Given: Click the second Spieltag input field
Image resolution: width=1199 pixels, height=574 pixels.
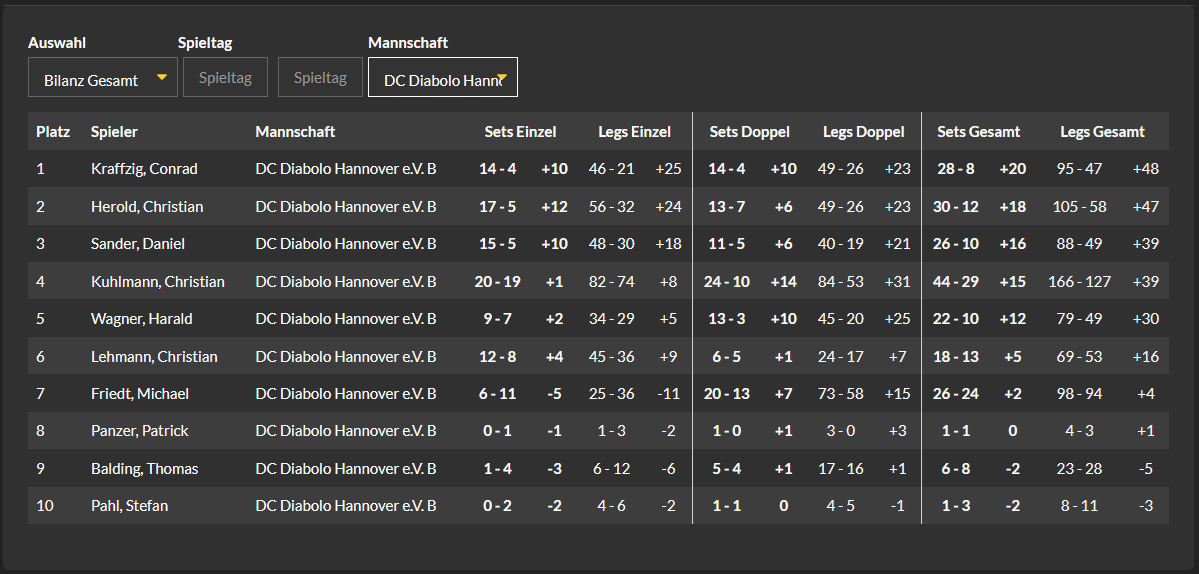Looking at the screenshot, I should pyautogui.click(x=320, y=77).
